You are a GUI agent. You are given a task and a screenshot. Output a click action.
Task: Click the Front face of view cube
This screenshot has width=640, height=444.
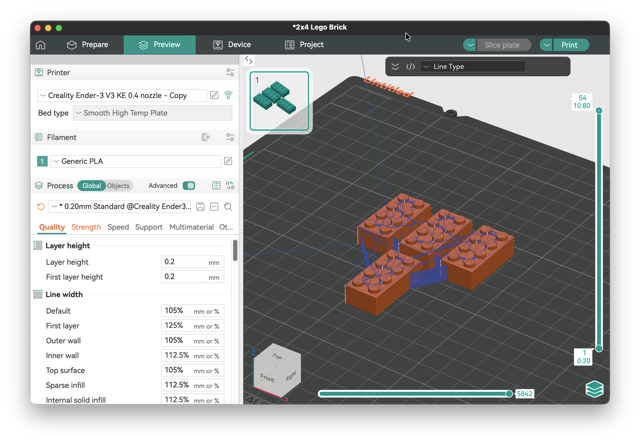268,377
